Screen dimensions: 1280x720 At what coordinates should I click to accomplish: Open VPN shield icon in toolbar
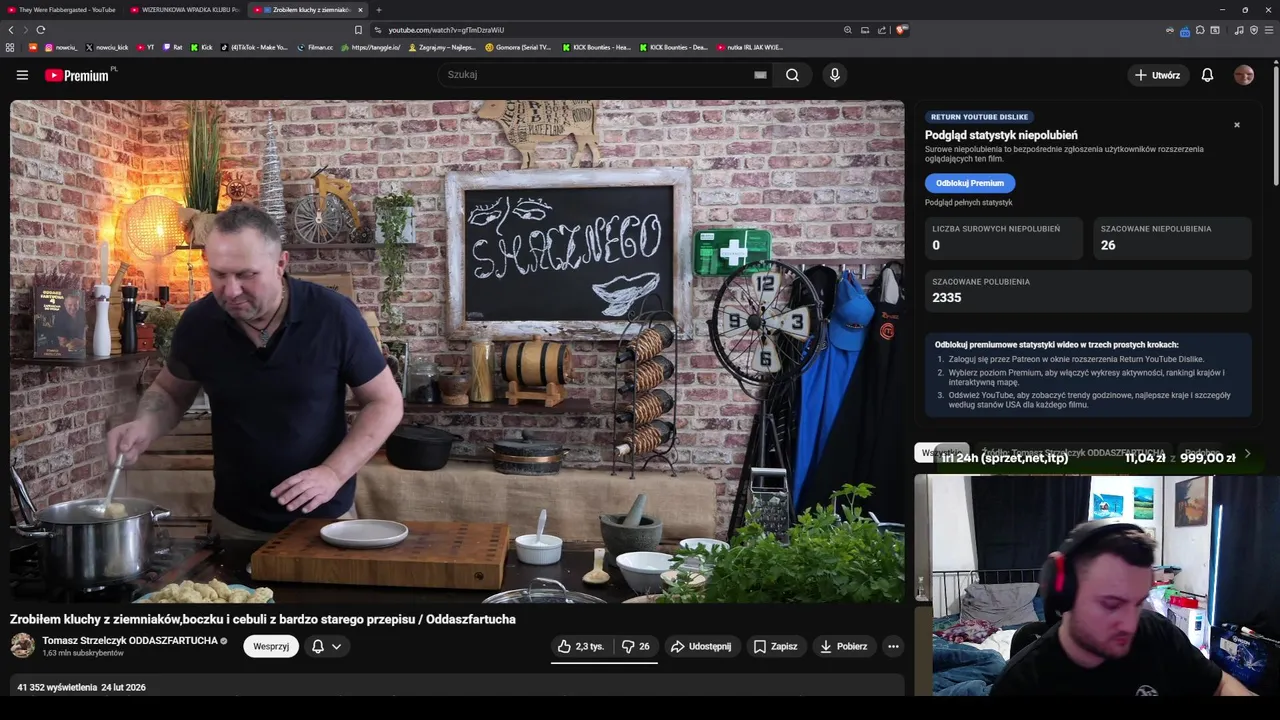[x=1254, y=30]
